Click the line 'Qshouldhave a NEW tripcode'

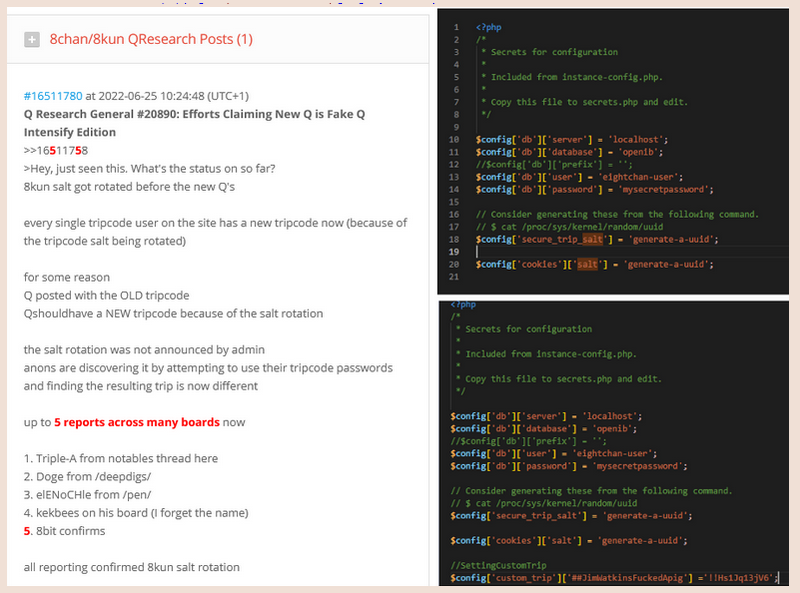(173, 313)
